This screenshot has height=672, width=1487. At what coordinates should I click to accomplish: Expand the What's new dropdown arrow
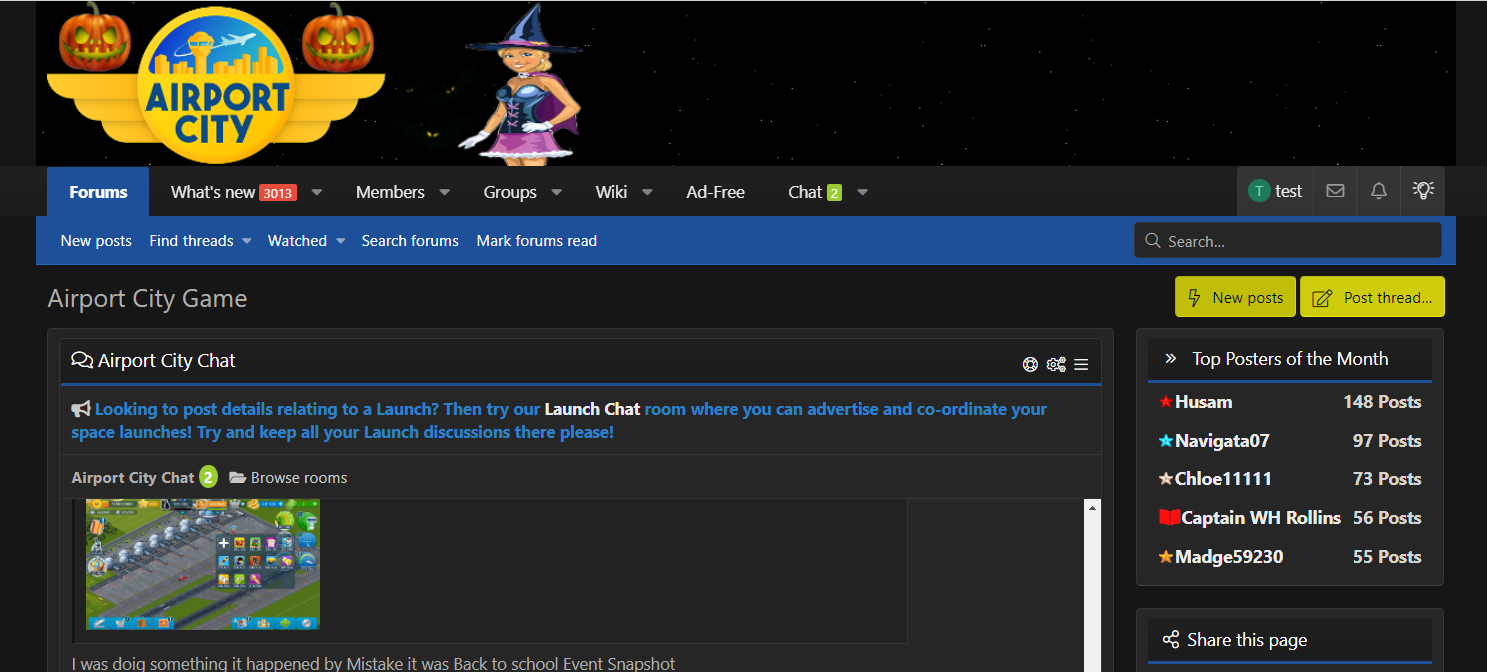(317, 192)
